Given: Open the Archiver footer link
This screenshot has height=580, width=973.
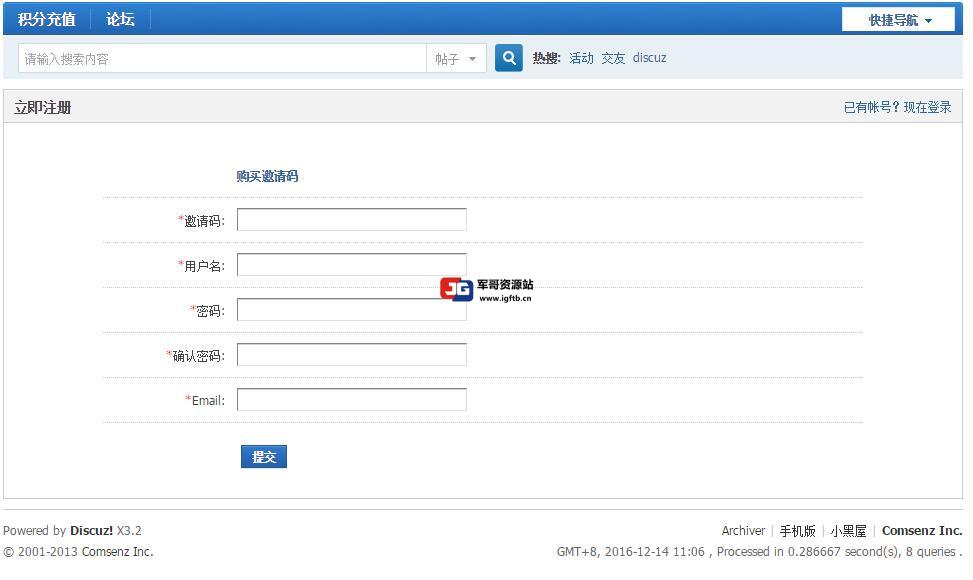Looking at the screenshot, I should click(743, 531).
